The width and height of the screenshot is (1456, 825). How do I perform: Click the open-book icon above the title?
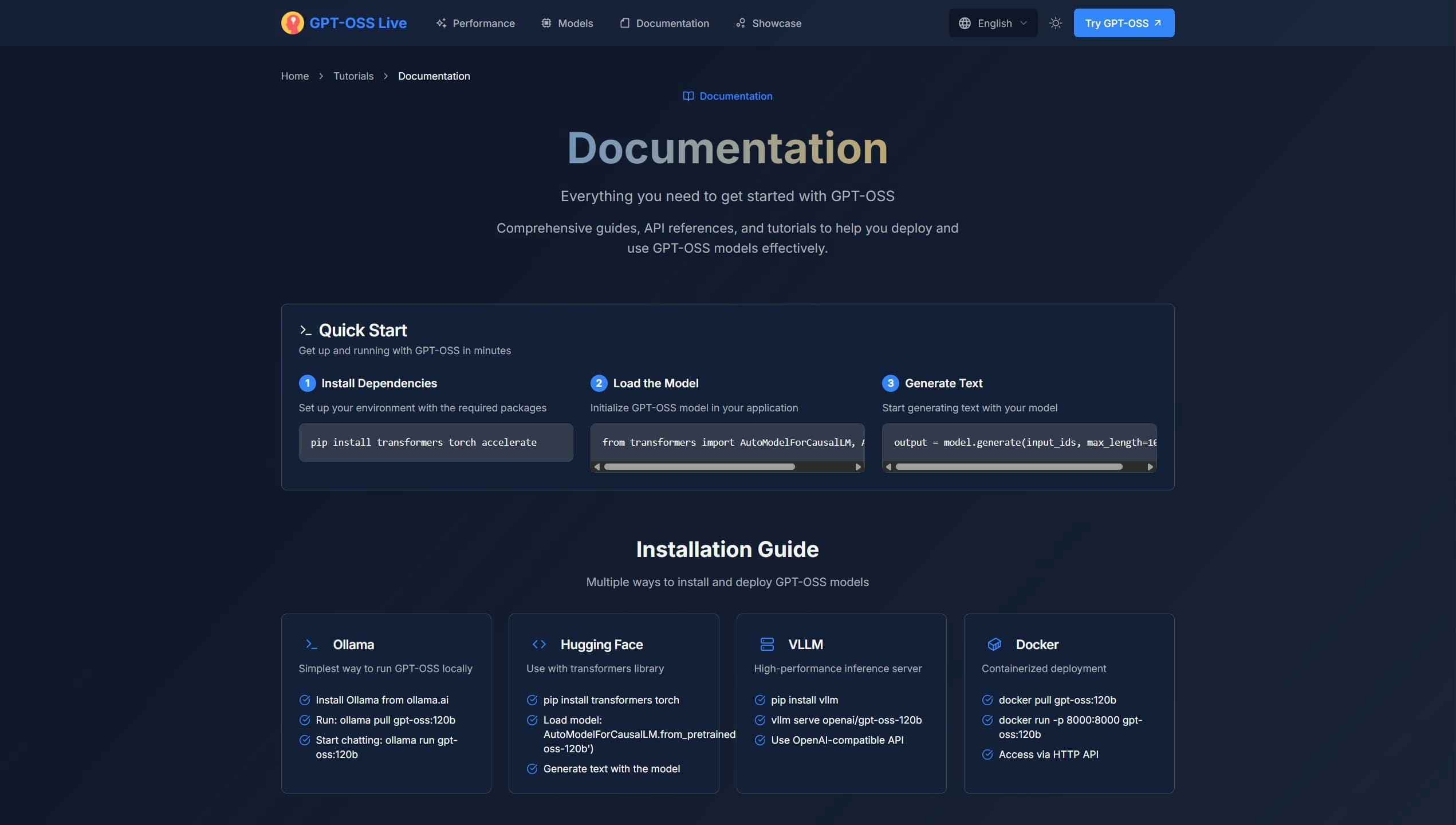(x=688, y=96)
